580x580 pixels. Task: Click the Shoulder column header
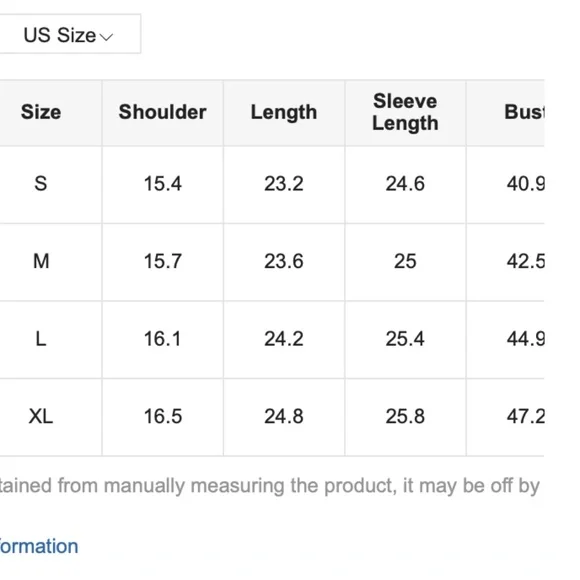pos(162,112)
